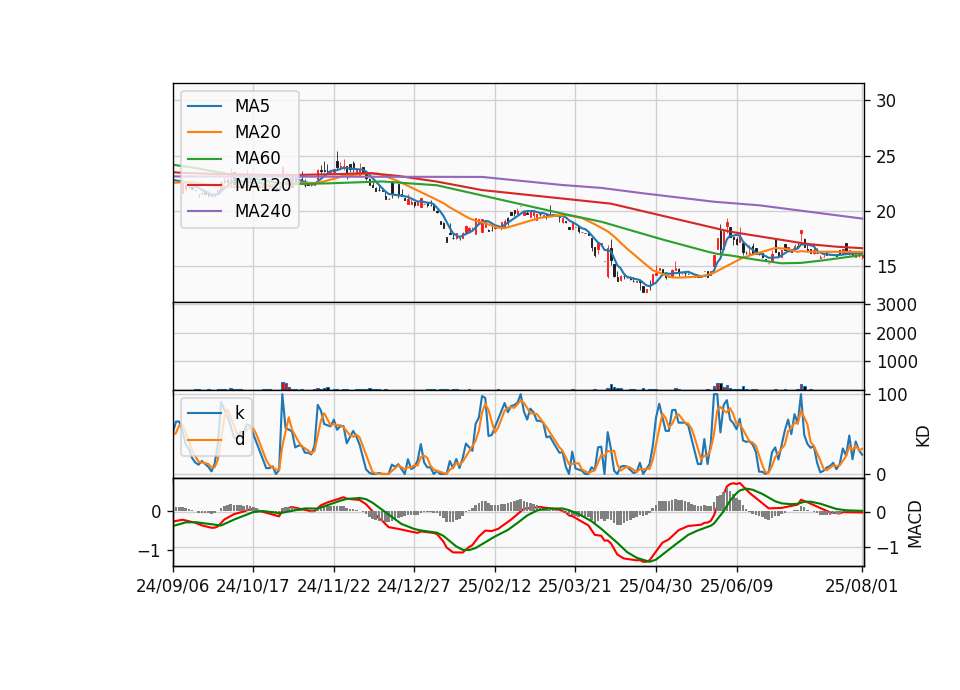Click the orange MA20 legend line sample

click(x=204, y=132)
